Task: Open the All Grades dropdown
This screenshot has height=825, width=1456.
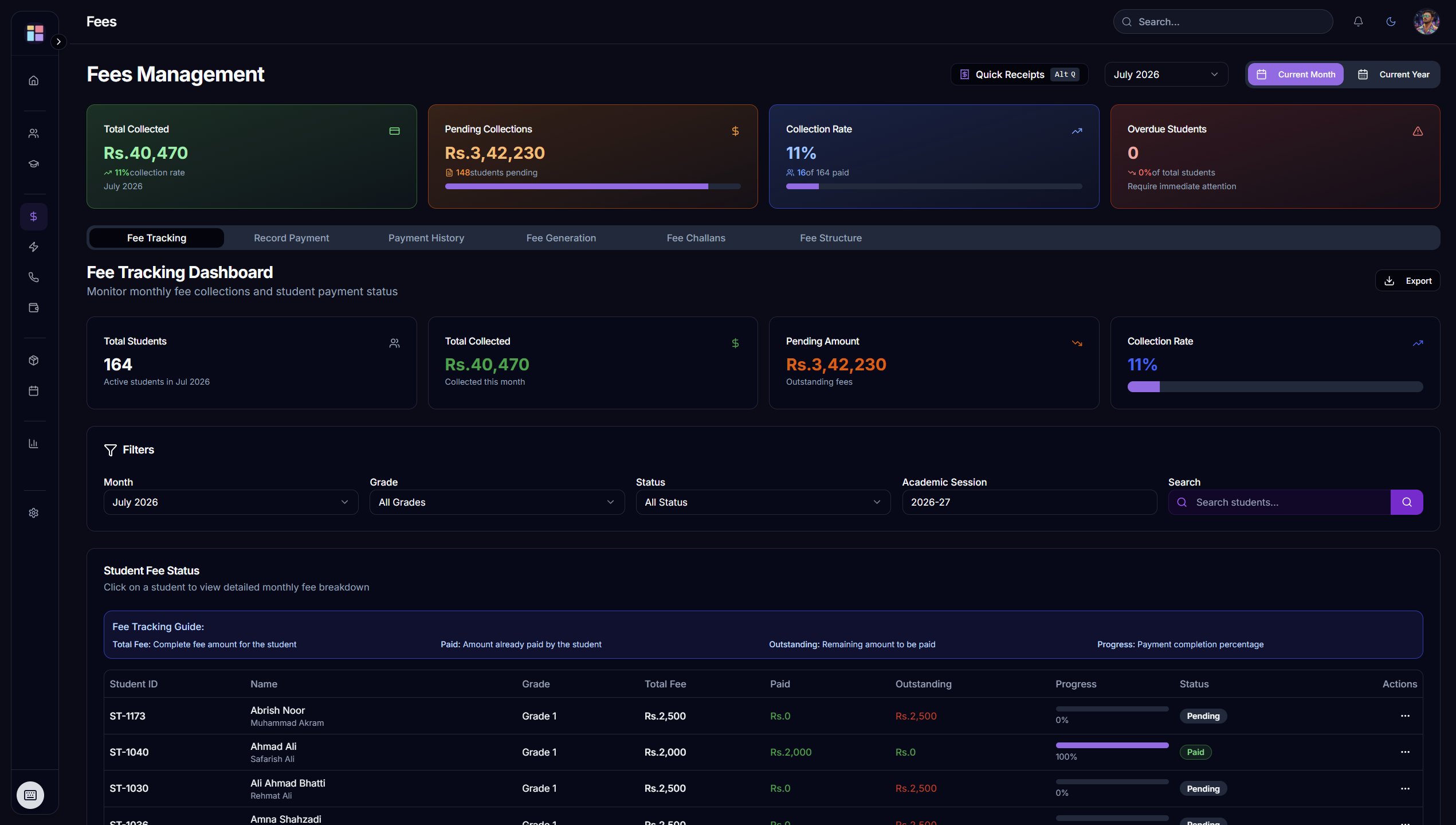Action: [497, 502]
